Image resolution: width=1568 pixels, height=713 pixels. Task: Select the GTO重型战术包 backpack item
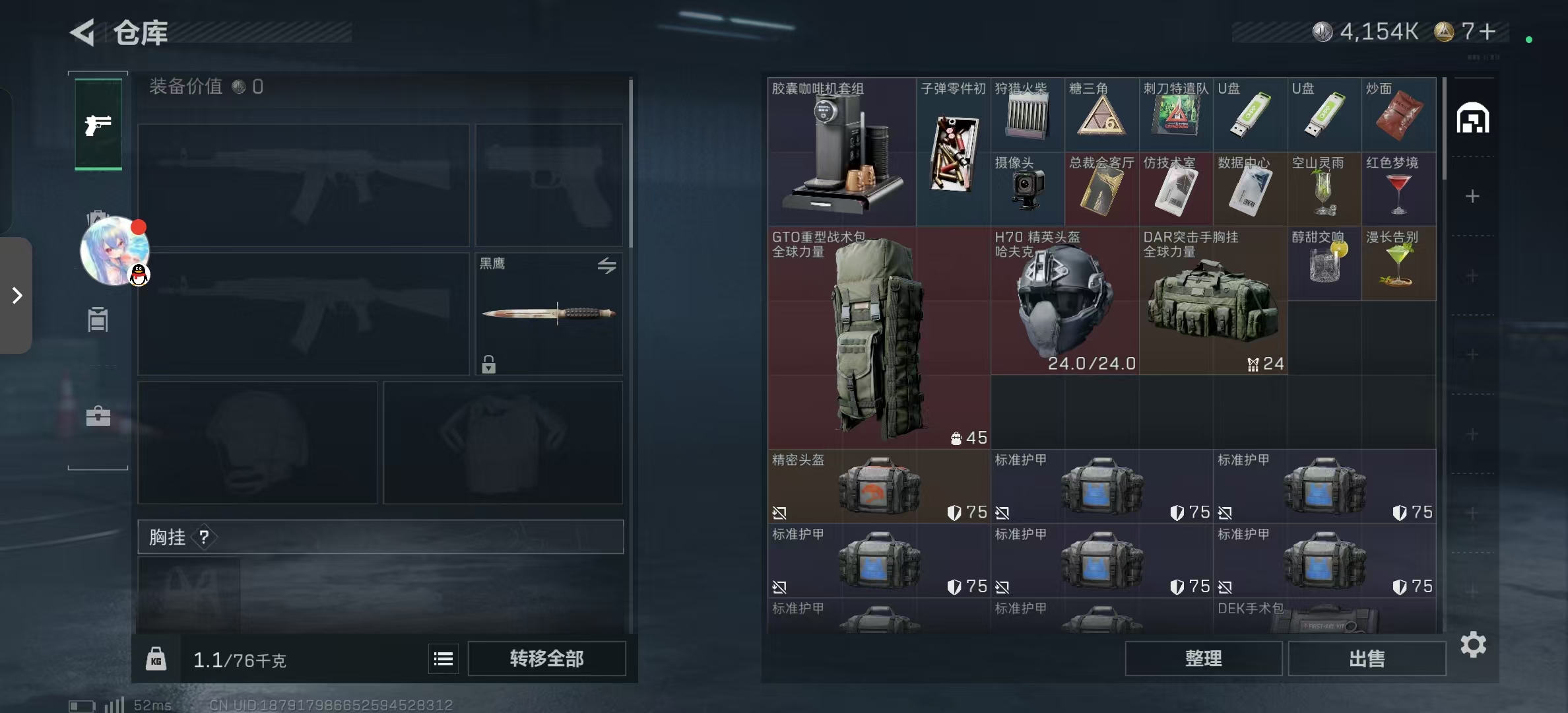(879, 337)
